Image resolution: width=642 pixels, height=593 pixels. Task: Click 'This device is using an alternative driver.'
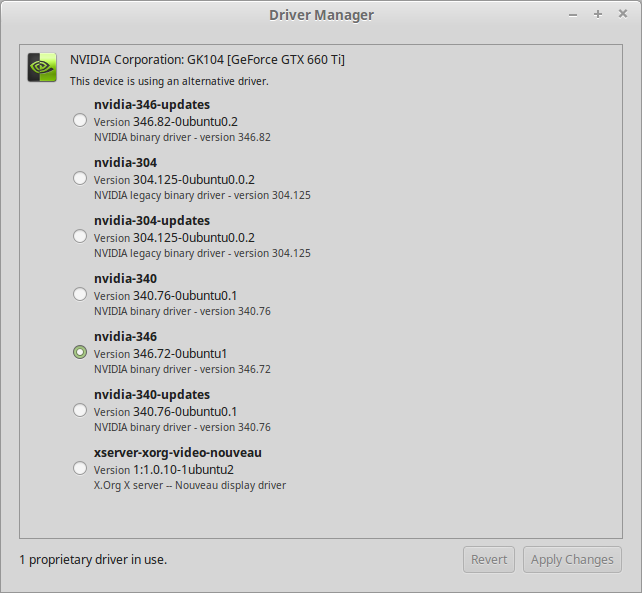tap(169, 81)
